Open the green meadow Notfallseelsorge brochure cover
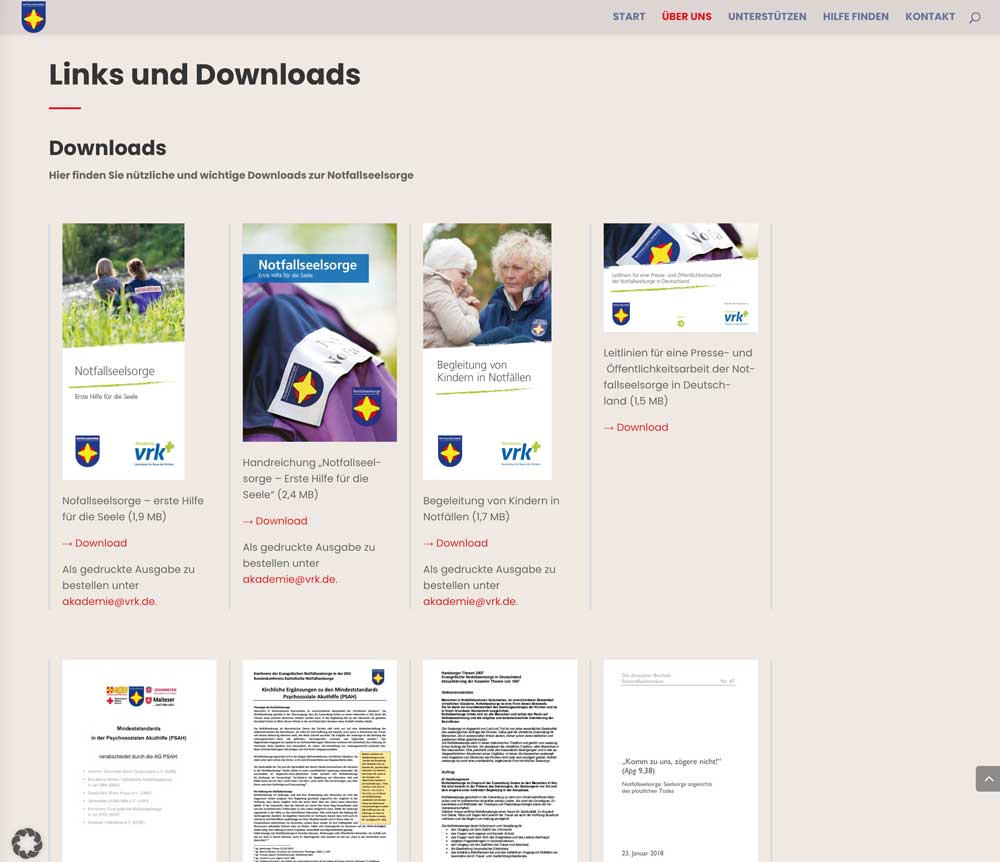Screen dimensions: 1000x862 pyautogui.click(x=123, y=350)
